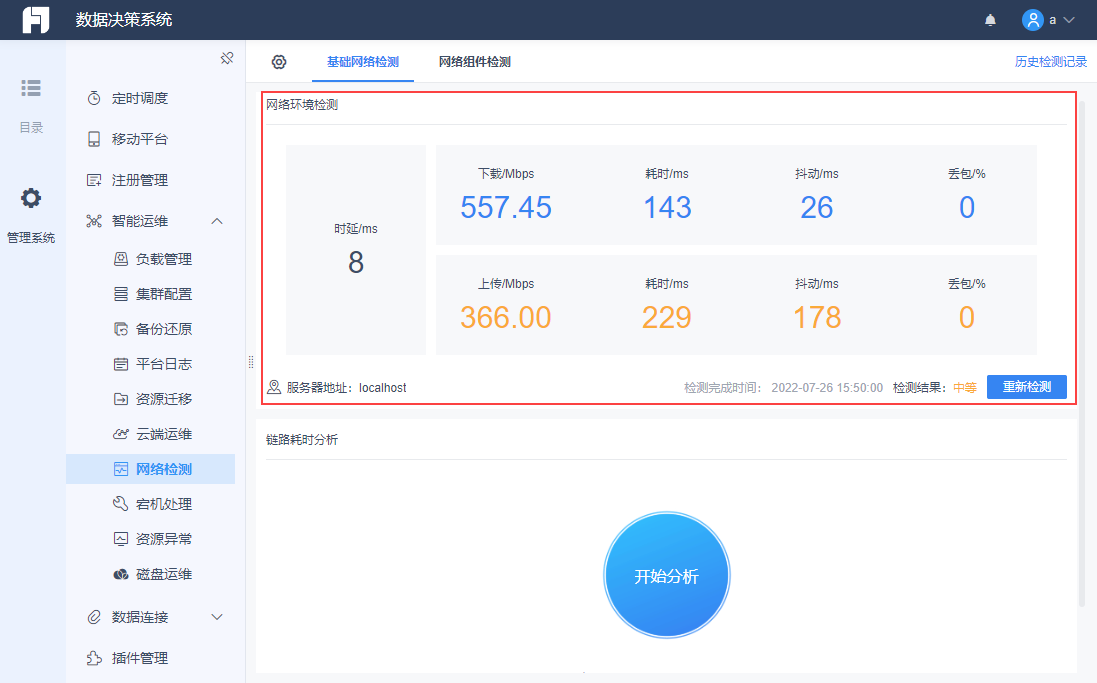Click the 平台日志 icon

pos(120,364)
